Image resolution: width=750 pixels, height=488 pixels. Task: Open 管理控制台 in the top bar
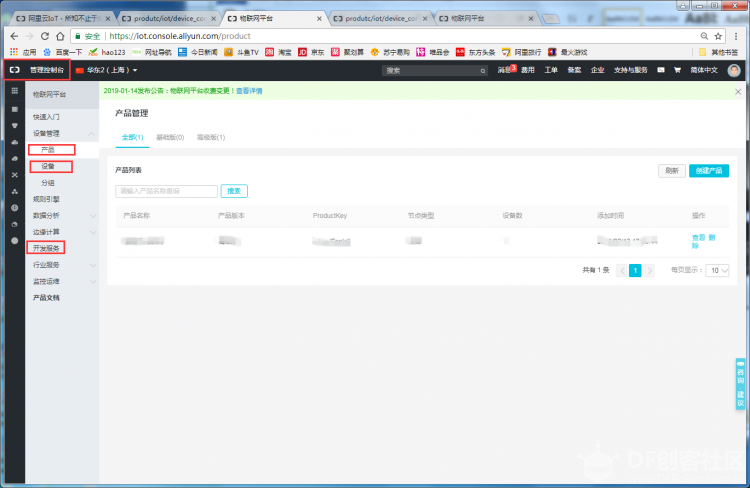coord(46,70)
